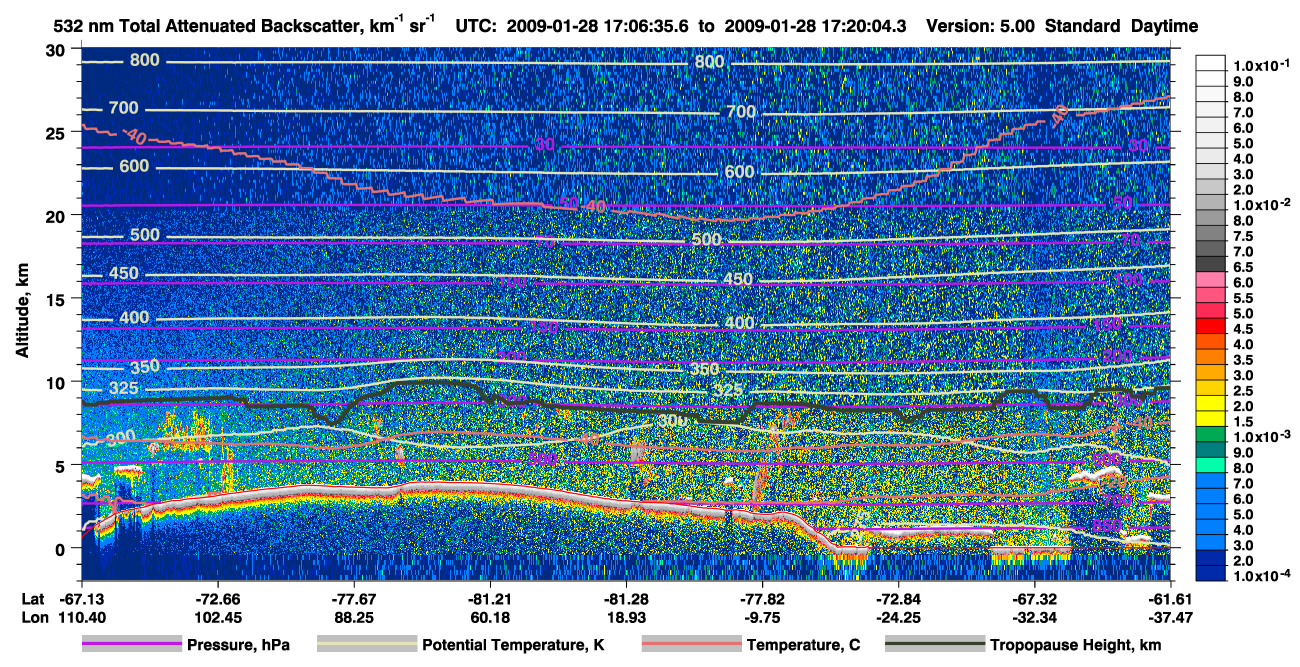Click the 'Temperature, C' legend label
The image size is (1300, 667).
click(803, 645)
